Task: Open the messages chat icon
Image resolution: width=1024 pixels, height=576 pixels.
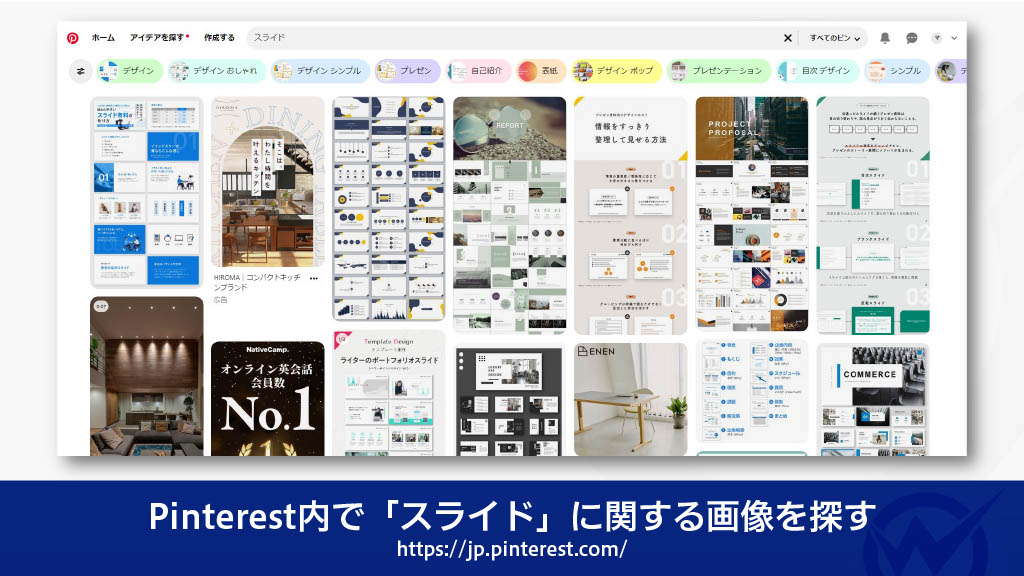Action: pos(911,36)
